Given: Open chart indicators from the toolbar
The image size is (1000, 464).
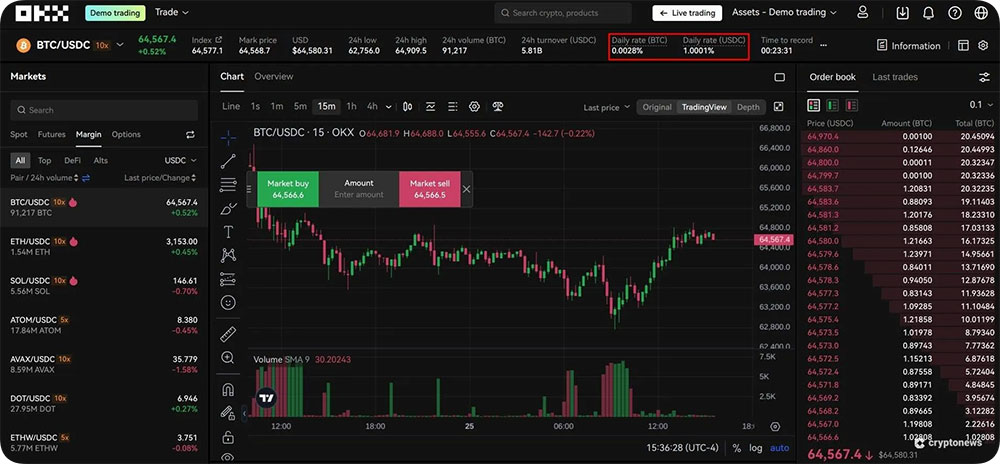Looking at the screenshot, I should pyautogui.click(x=430, y=106).
